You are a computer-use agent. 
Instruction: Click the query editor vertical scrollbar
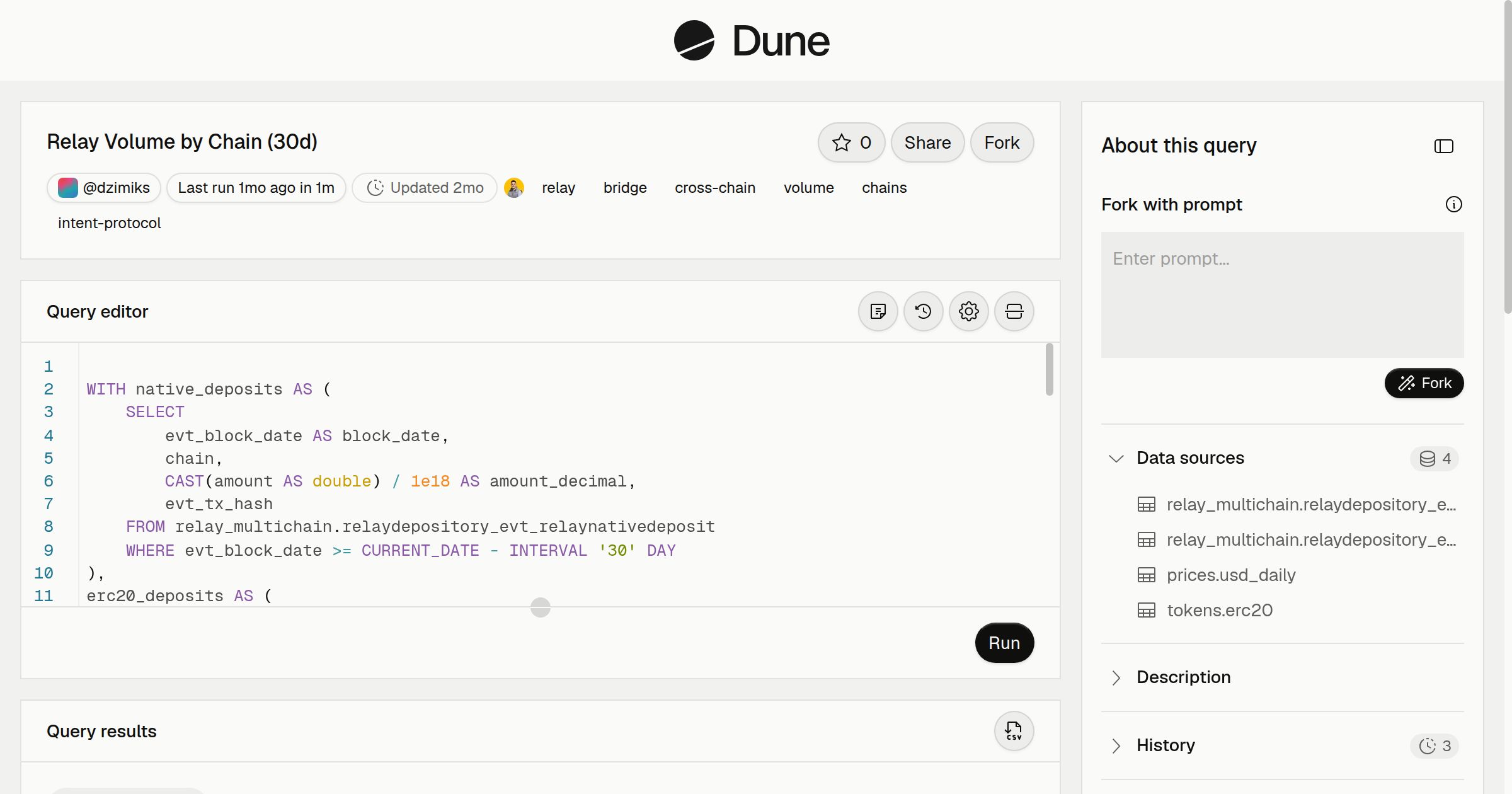click(x=1049, y=369)
